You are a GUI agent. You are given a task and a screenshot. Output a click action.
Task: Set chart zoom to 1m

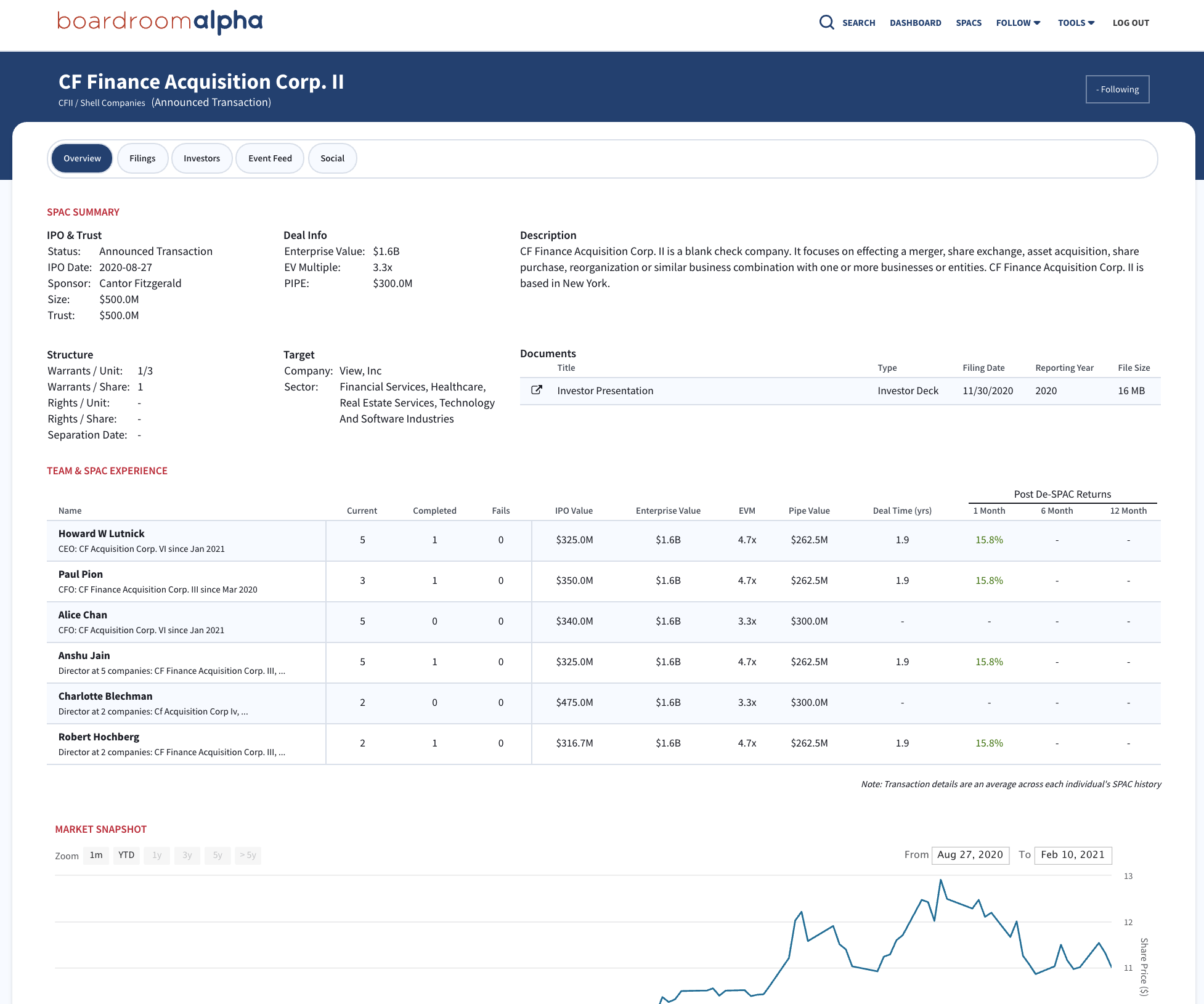(96, 855)
